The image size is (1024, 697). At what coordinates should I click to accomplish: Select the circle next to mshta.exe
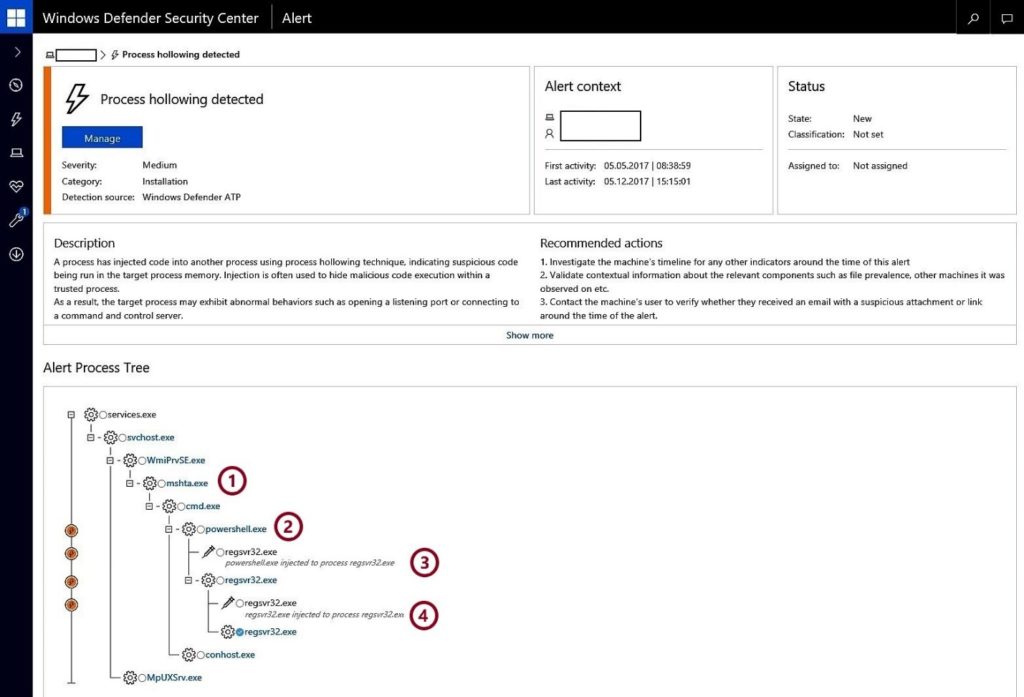(161, 483)
